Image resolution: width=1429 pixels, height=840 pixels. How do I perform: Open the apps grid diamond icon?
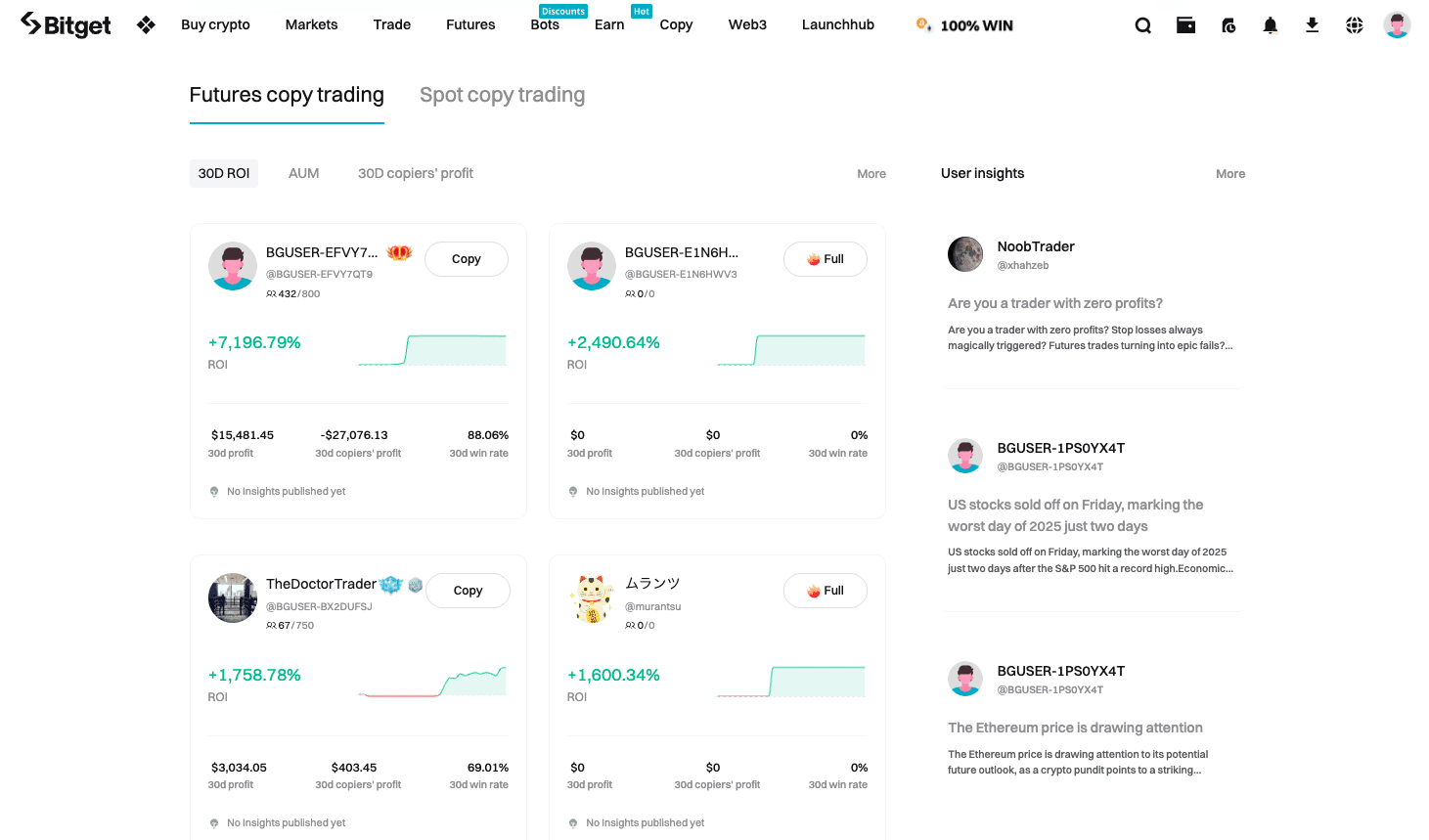tap(146, 24)
